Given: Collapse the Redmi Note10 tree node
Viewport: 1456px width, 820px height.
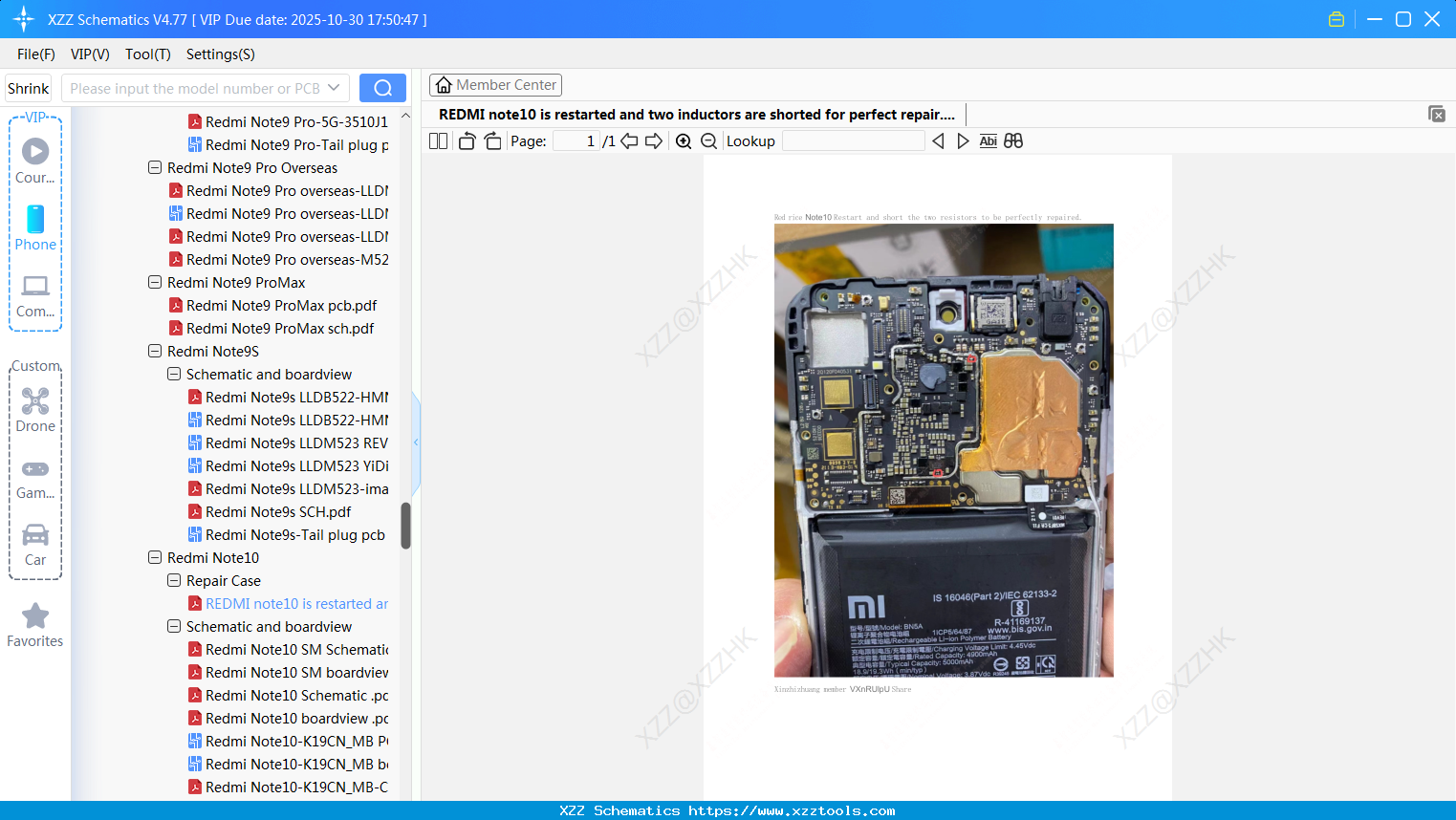Looking at the screenshot, I should [x=155, y=557].
